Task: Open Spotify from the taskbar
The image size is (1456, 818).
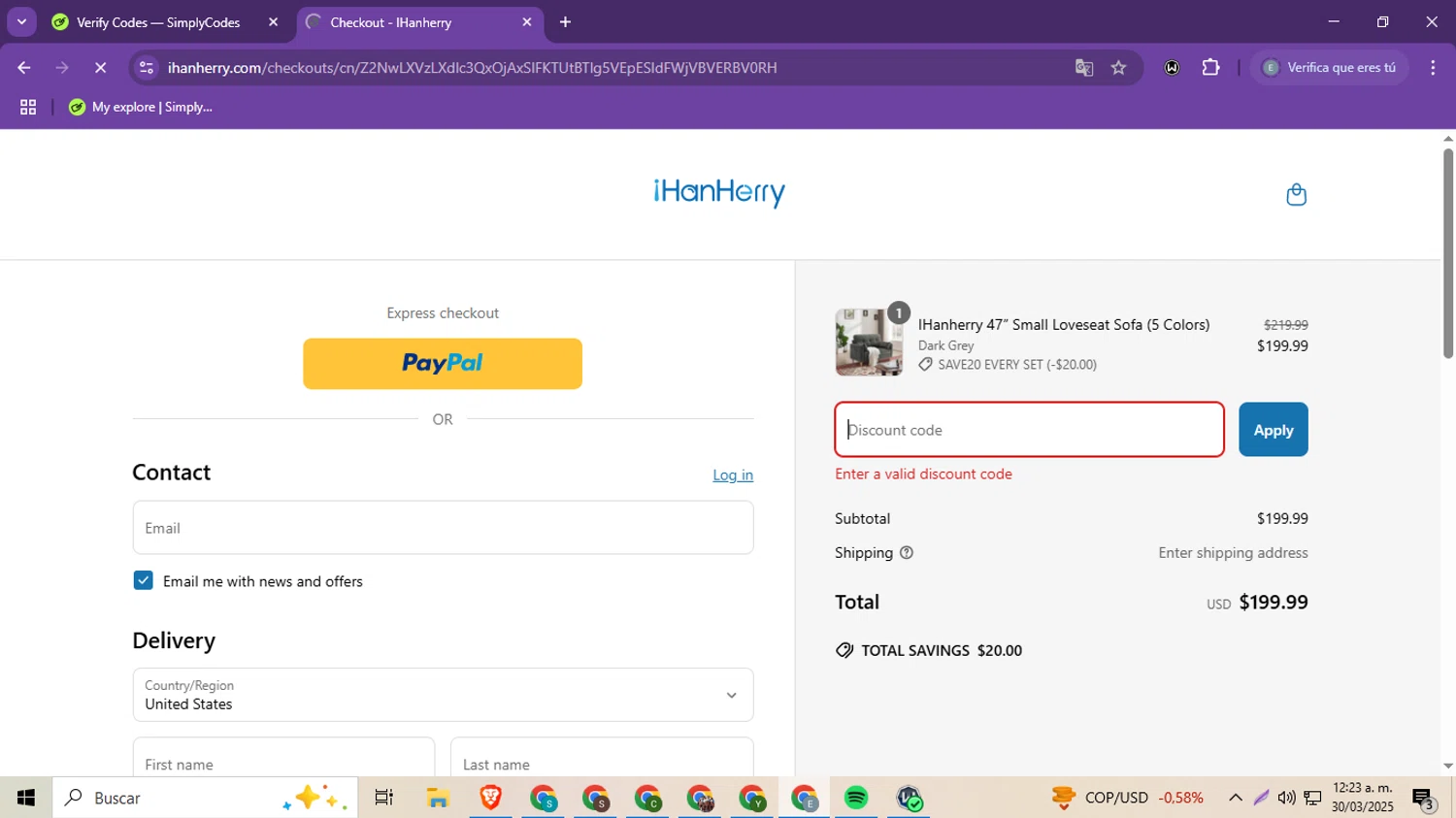Action: point(856,798)
